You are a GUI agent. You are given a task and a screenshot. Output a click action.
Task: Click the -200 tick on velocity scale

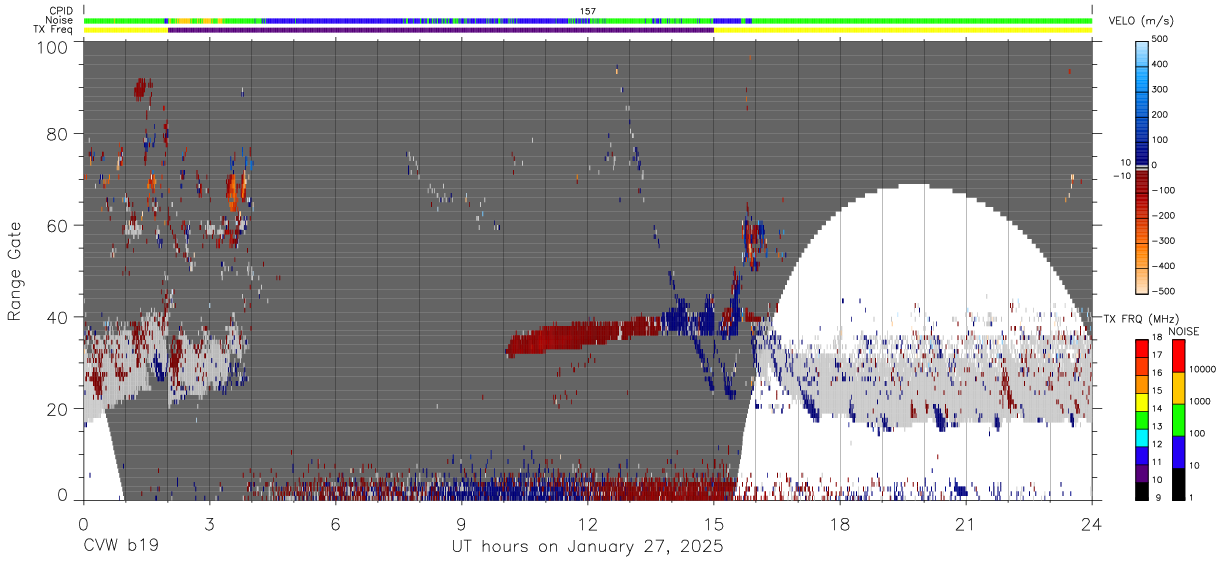pyautogui.click(x=1163, y=216)
